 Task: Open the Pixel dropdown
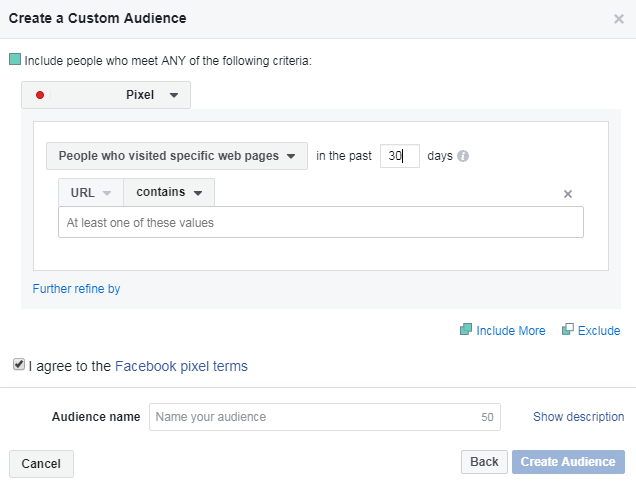point(106,95)
